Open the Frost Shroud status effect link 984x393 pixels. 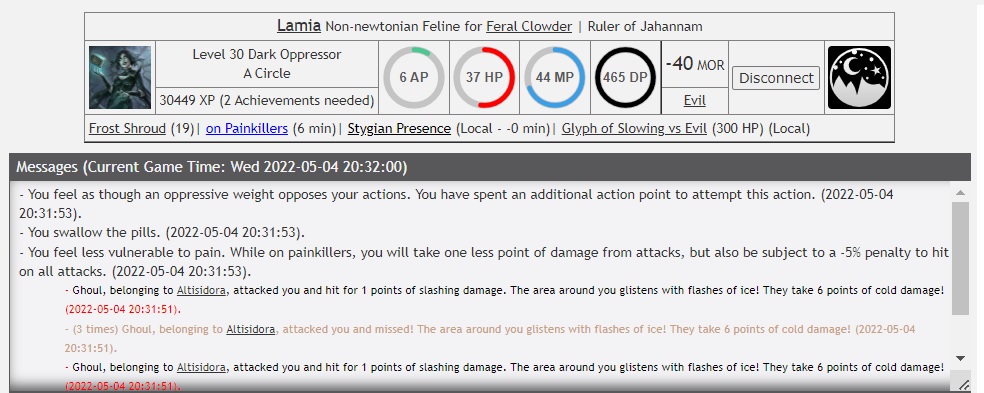pos(127,129)
